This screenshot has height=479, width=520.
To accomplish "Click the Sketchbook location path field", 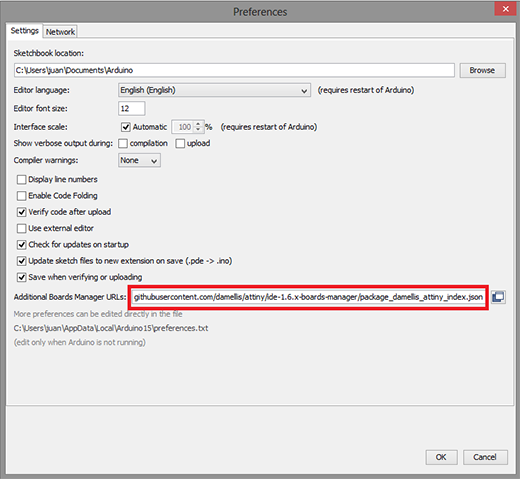I will 234,70.
